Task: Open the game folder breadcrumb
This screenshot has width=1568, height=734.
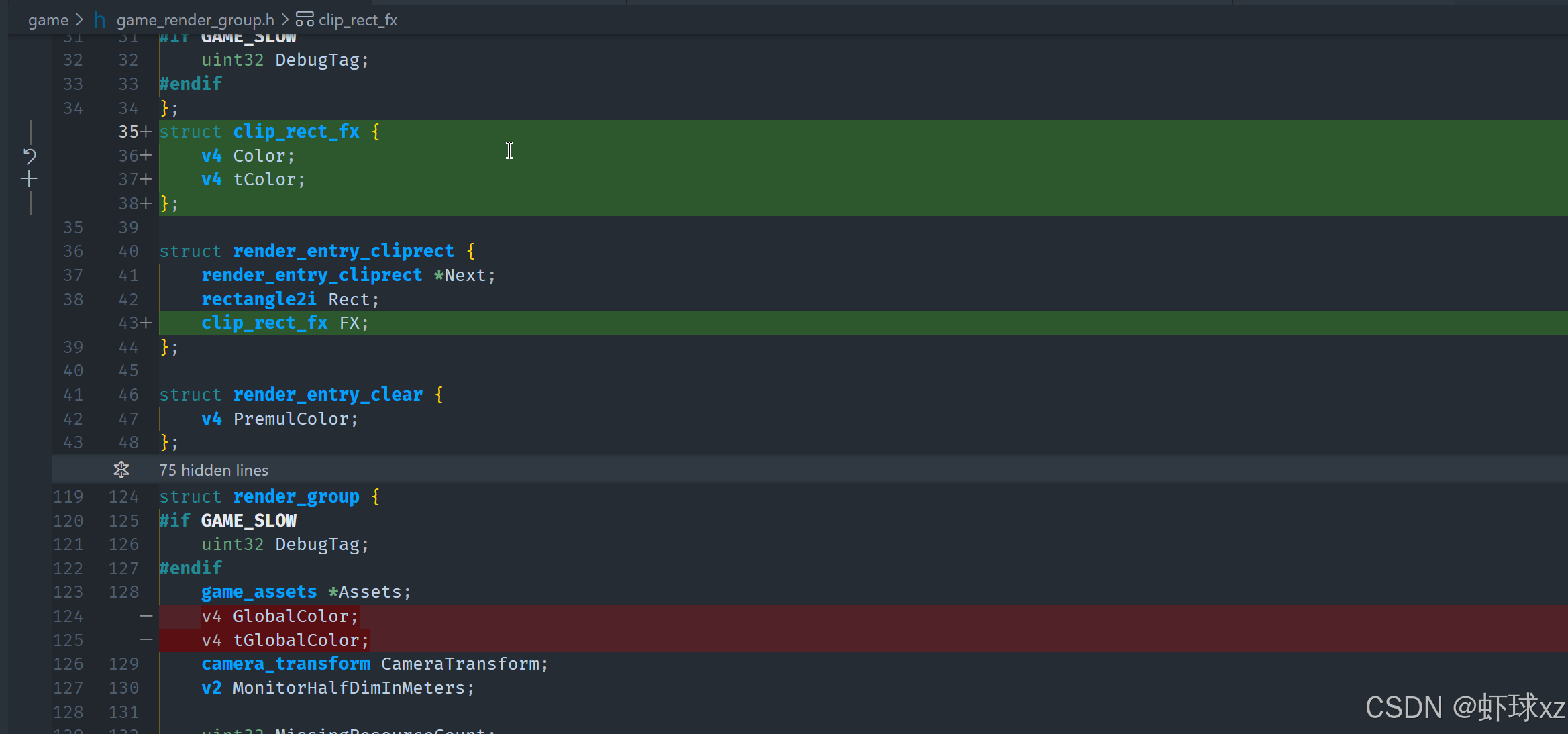Action: coord(48,20)
